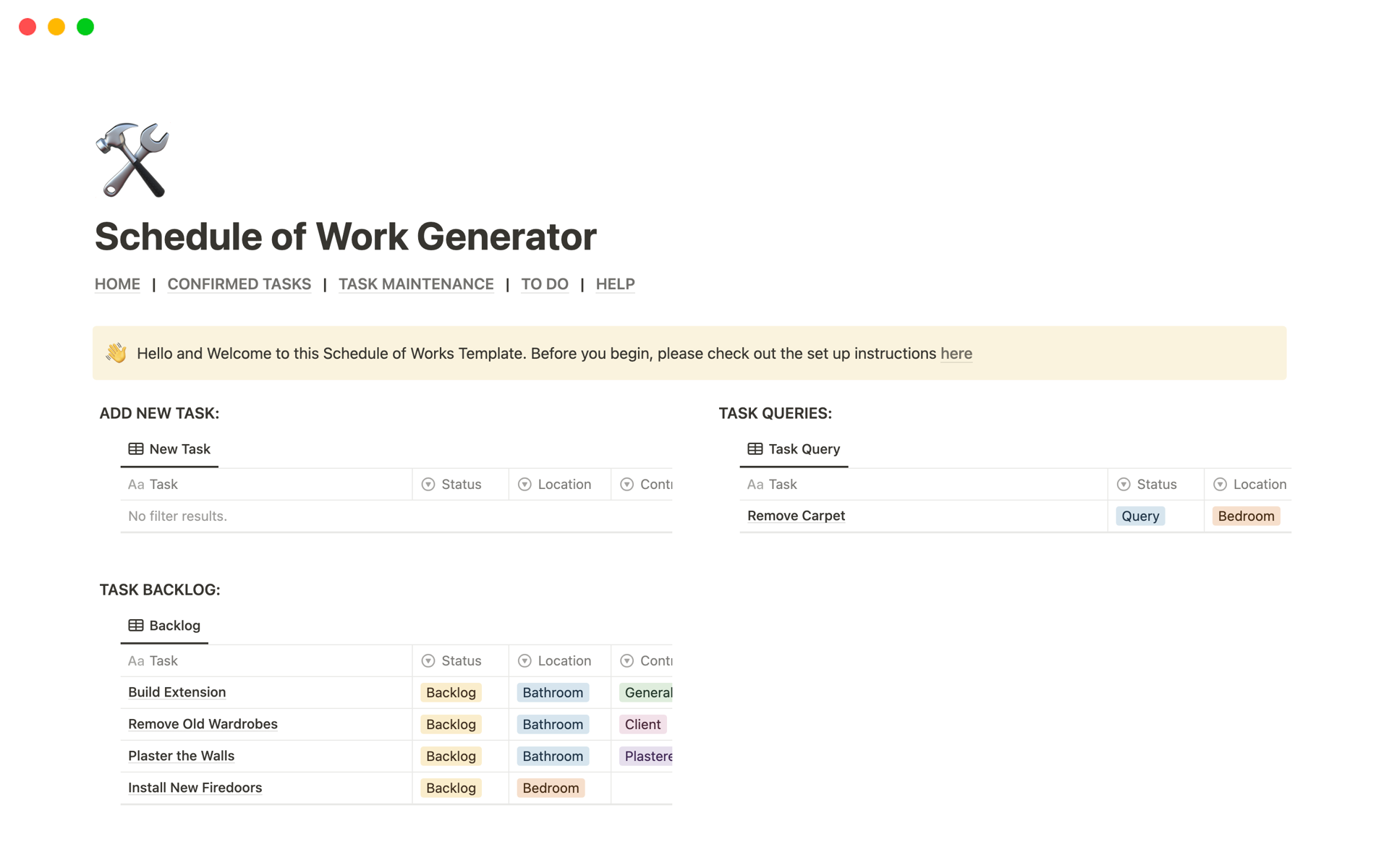Click the 'here' setup instructions link
Screen dimensions: 1389x868
point(956,354)
